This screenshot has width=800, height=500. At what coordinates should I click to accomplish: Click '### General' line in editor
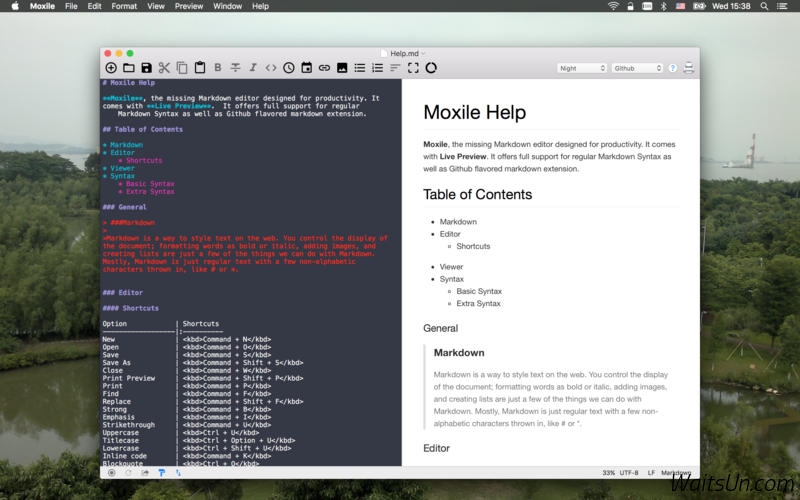pyautogui.click(x=124, y=207)
